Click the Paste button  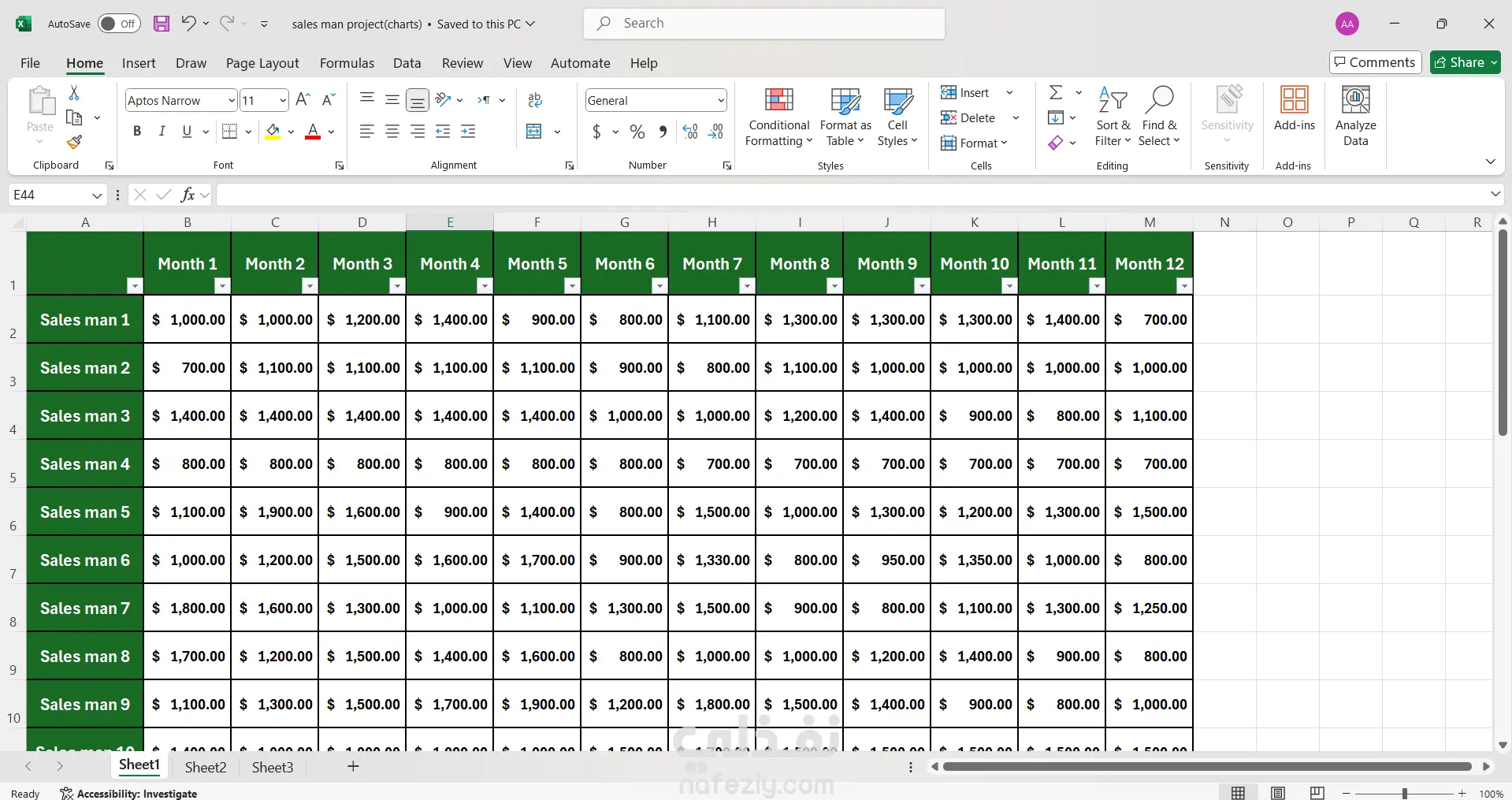[40, 117]
